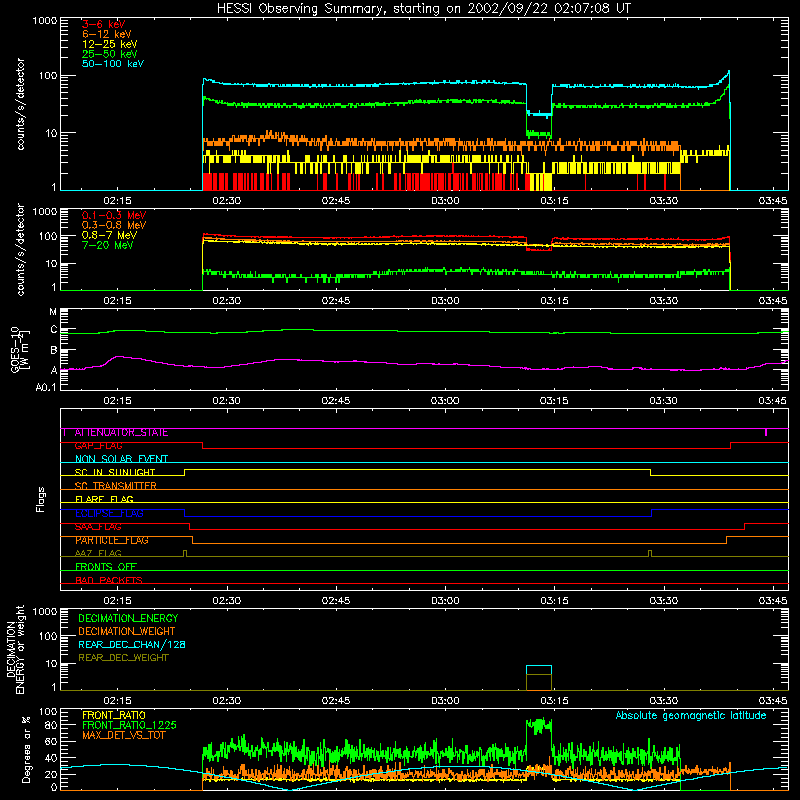800x800 pixels.
Task: Click the 7-20 MeV legend label
Action: tap(108, 245)
